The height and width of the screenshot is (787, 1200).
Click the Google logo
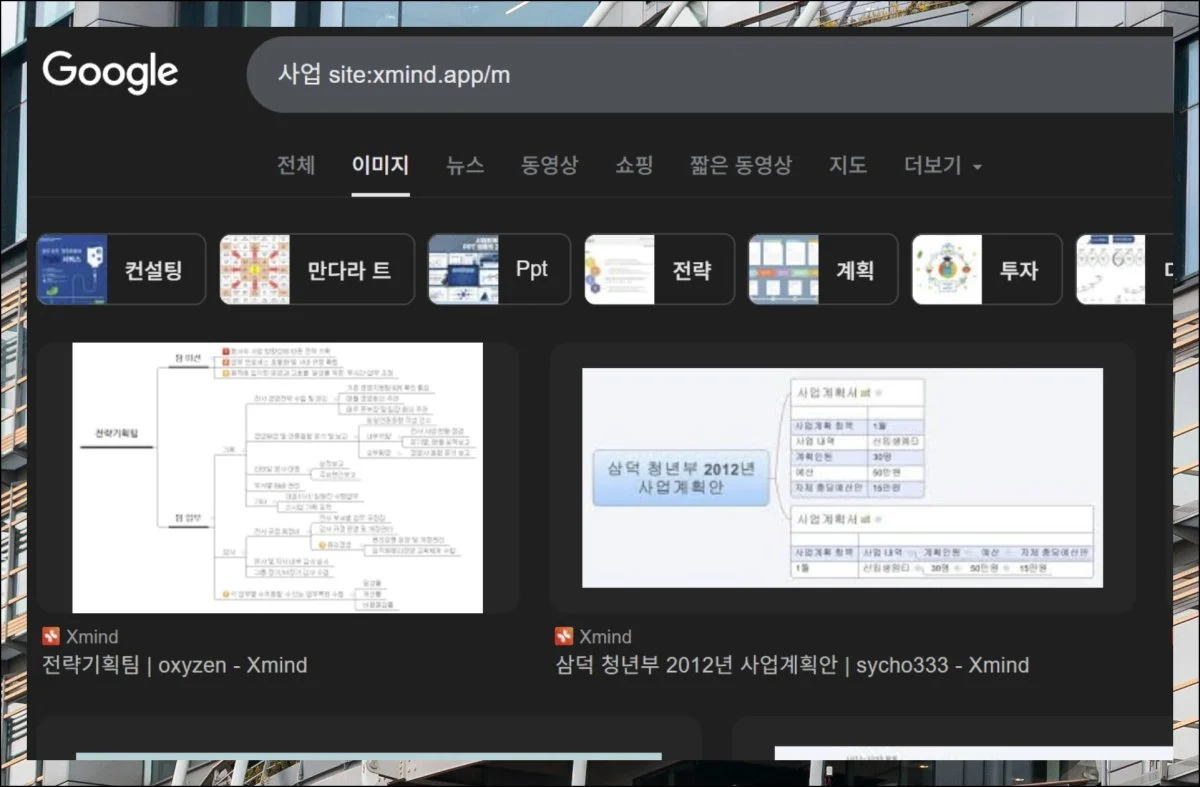coord(110,73)
